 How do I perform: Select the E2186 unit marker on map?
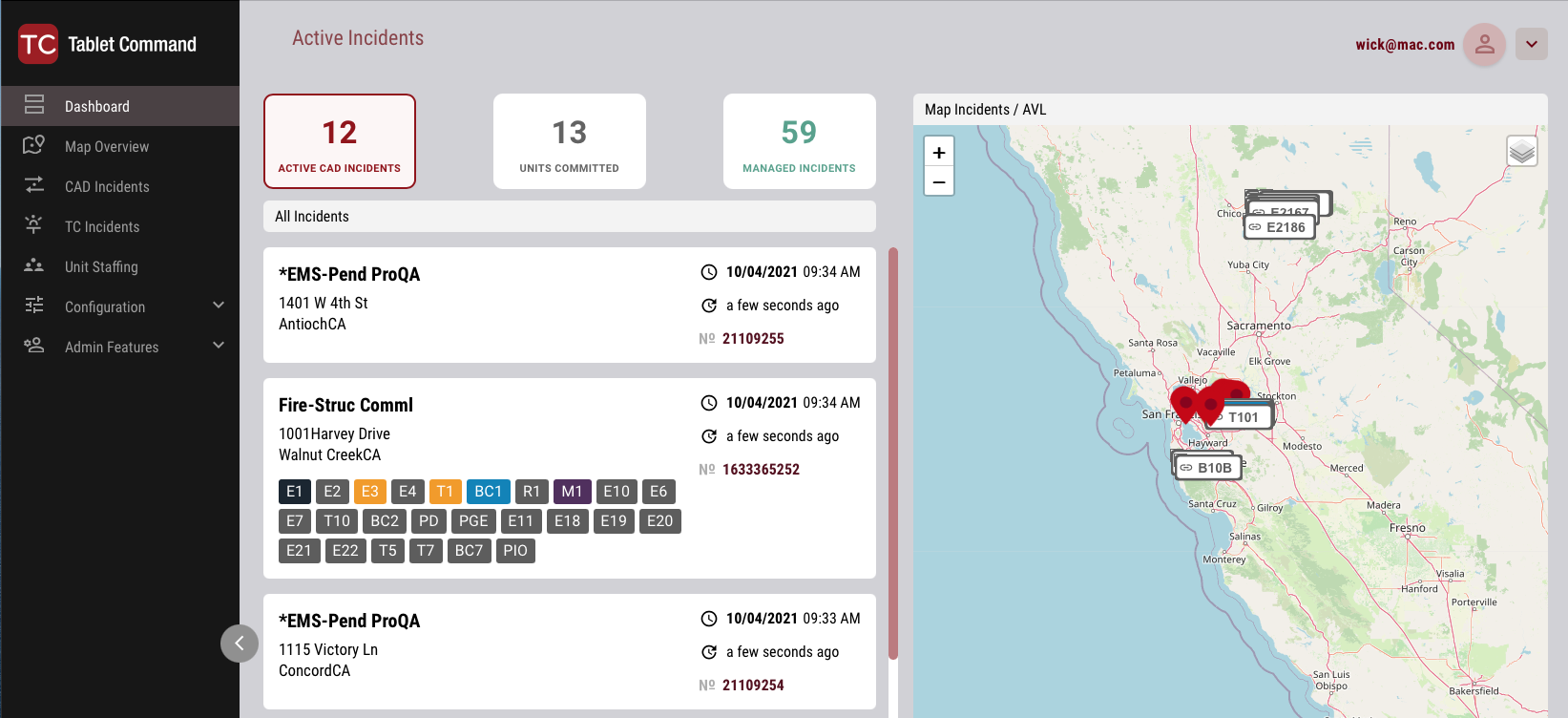(1279, 227)
